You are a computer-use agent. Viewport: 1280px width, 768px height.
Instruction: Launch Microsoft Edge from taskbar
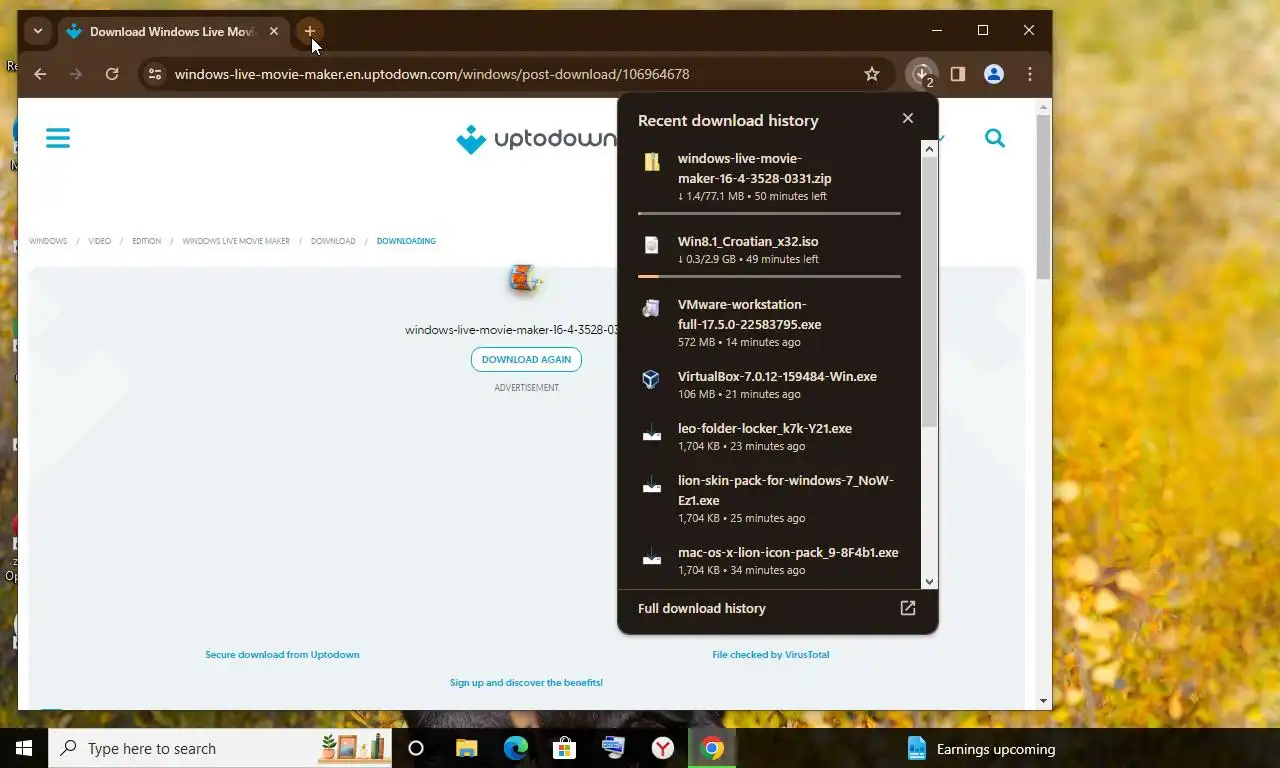click(x=515, y=748)
